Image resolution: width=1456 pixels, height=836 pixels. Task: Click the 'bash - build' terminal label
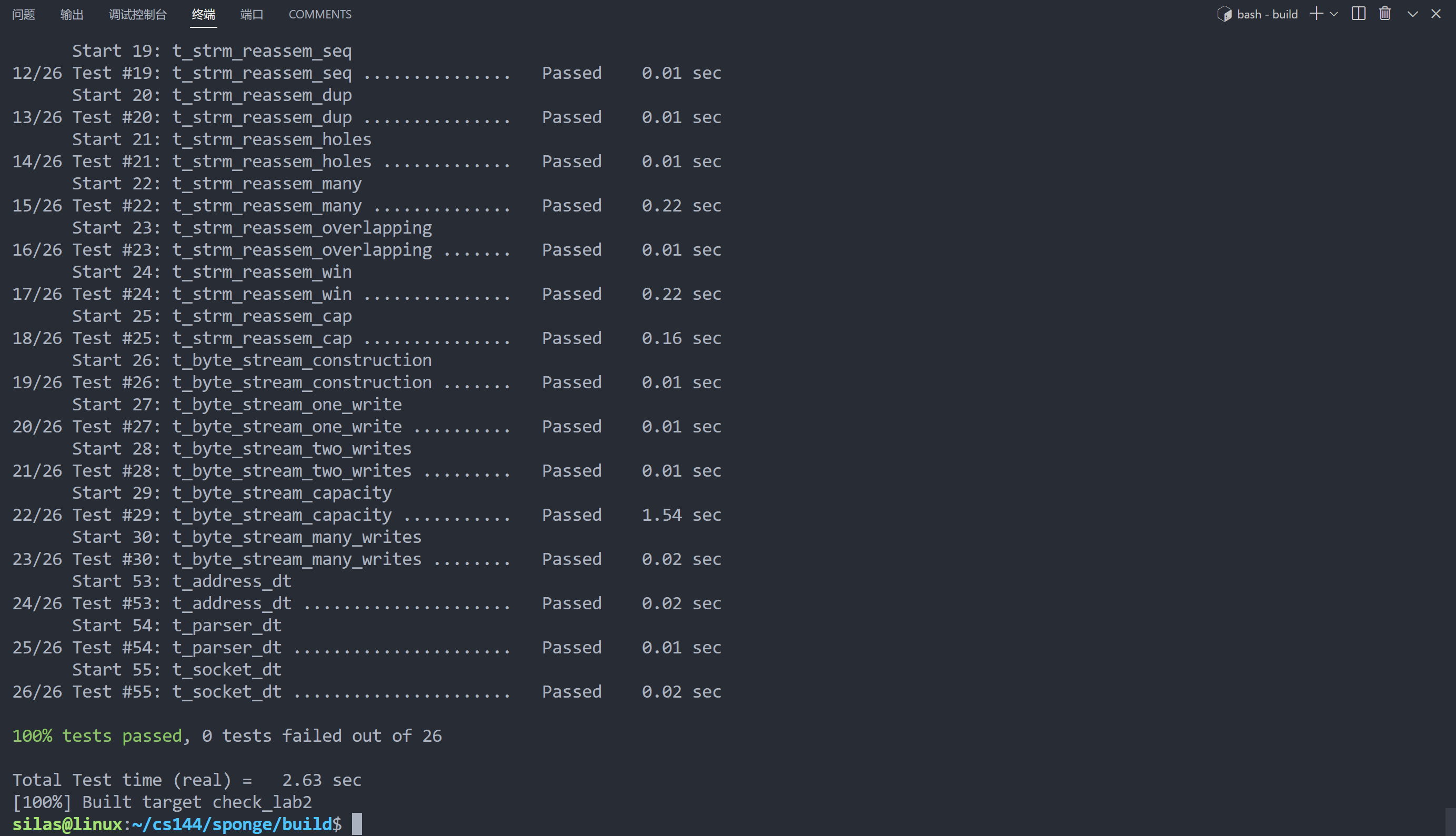coord(1267,14)
